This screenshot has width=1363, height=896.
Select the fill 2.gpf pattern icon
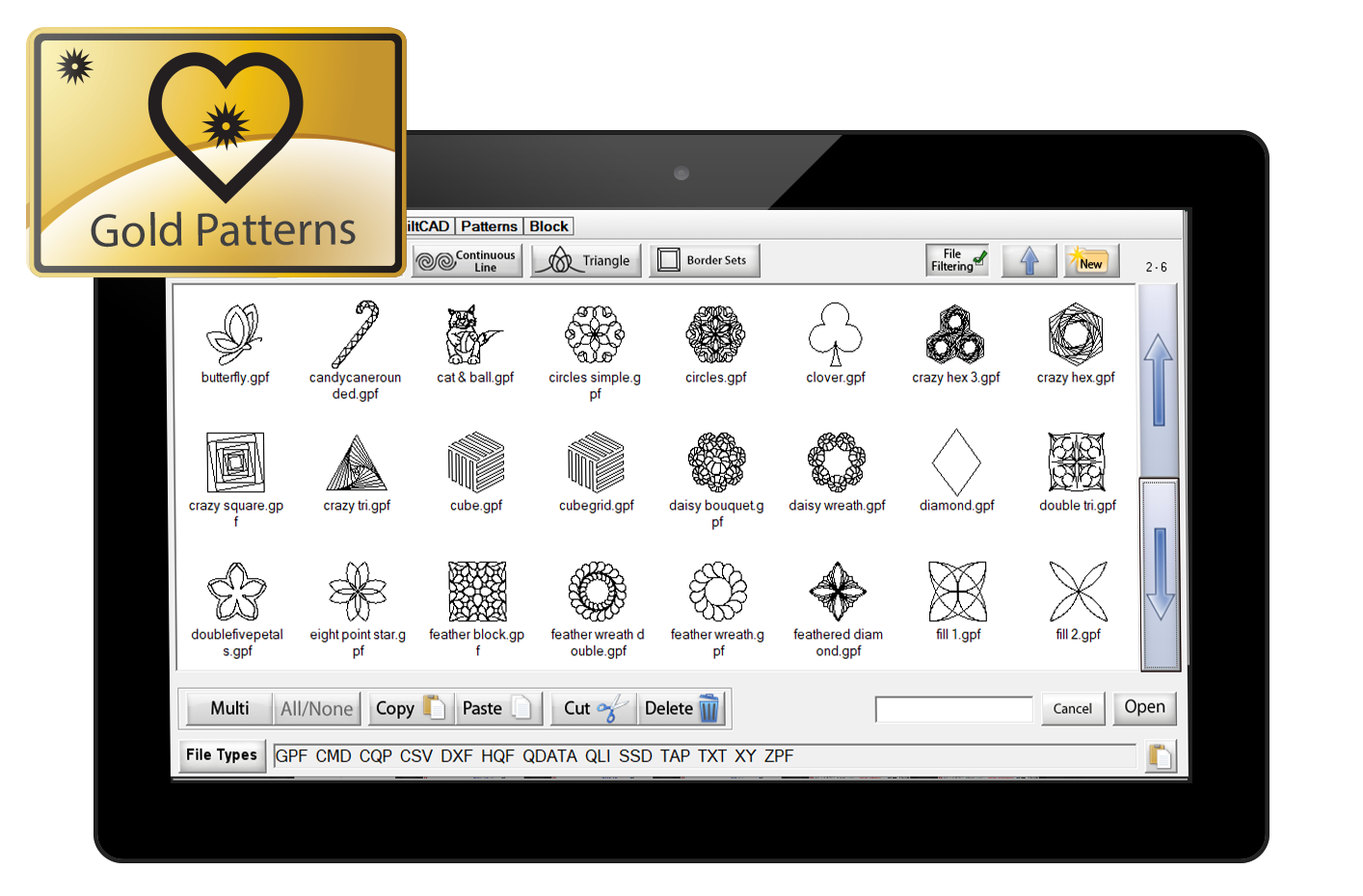pos(1078,592)
